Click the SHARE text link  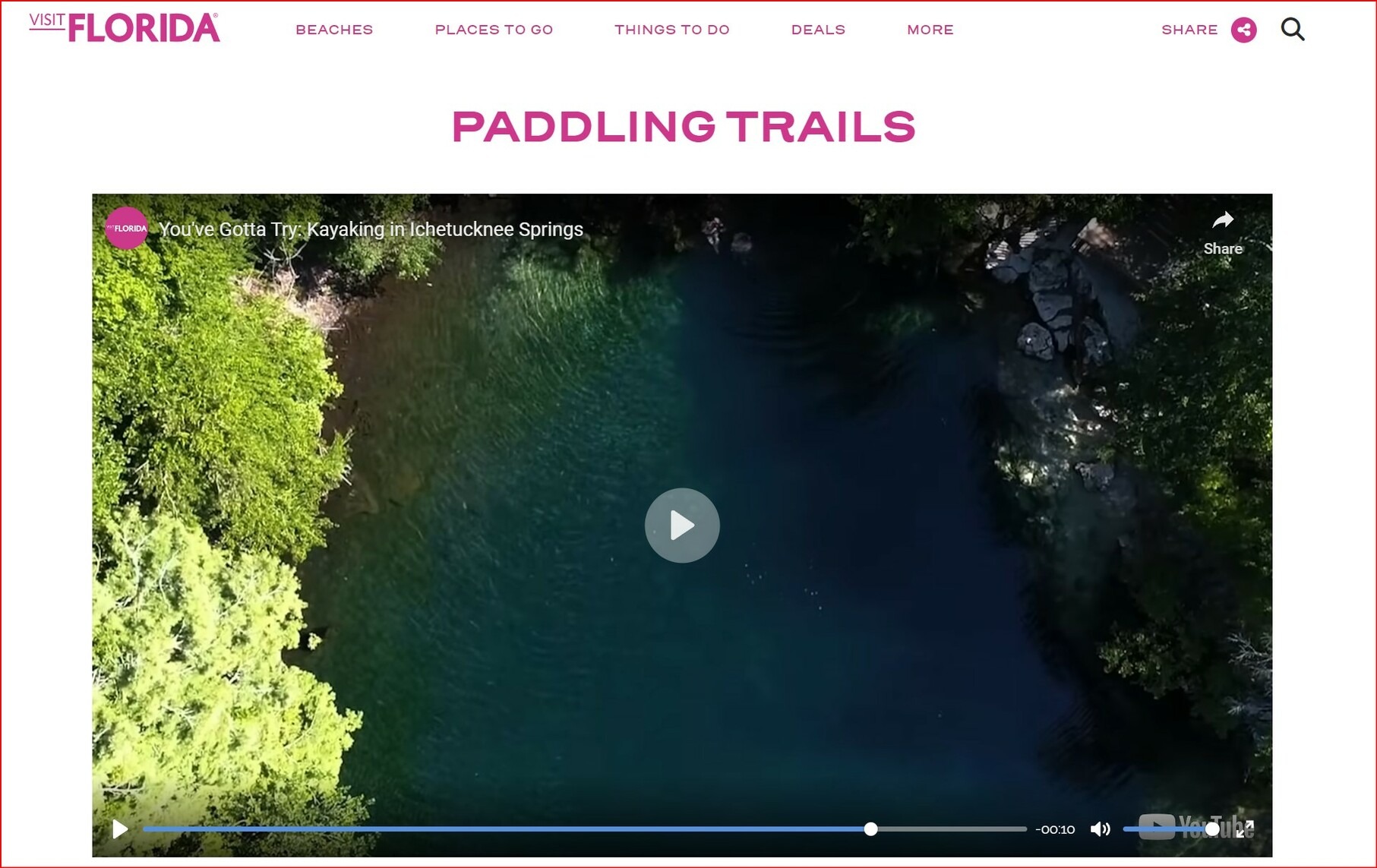[1189, 30]
